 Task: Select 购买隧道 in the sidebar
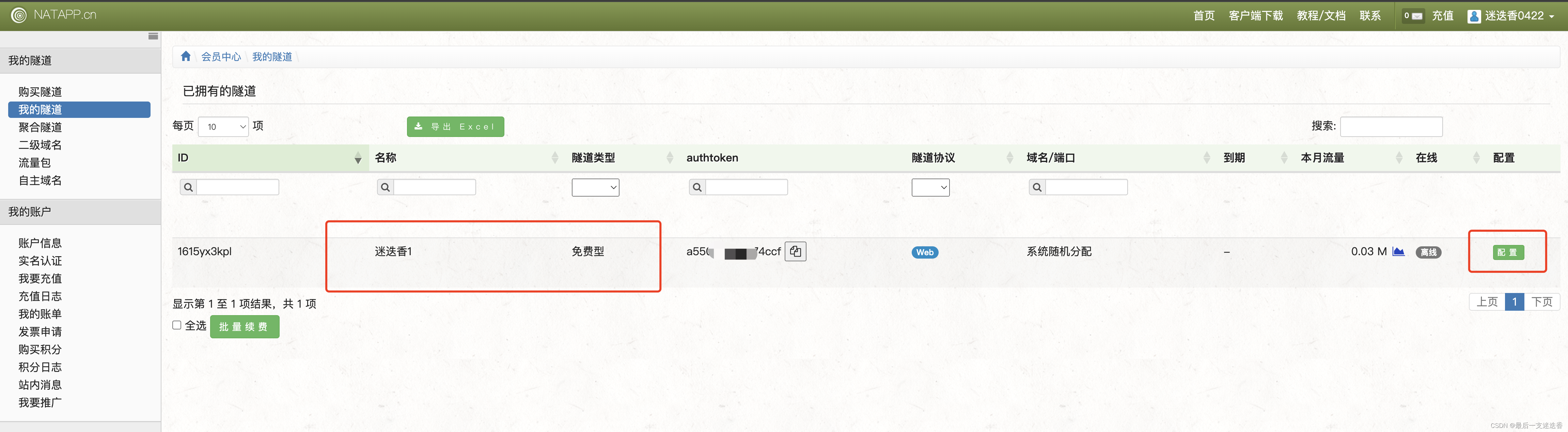40,92
